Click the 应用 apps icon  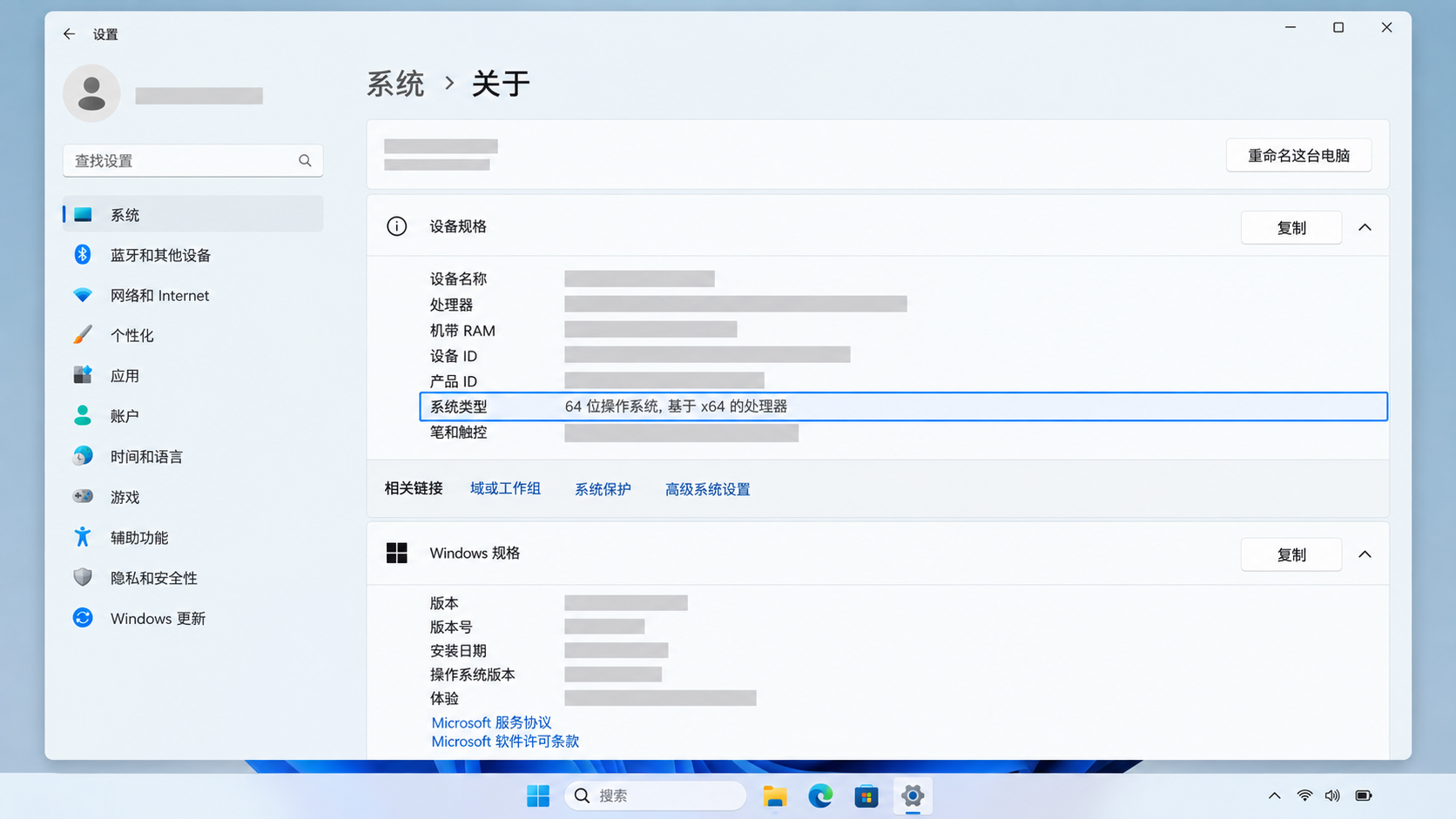(83, 375)
